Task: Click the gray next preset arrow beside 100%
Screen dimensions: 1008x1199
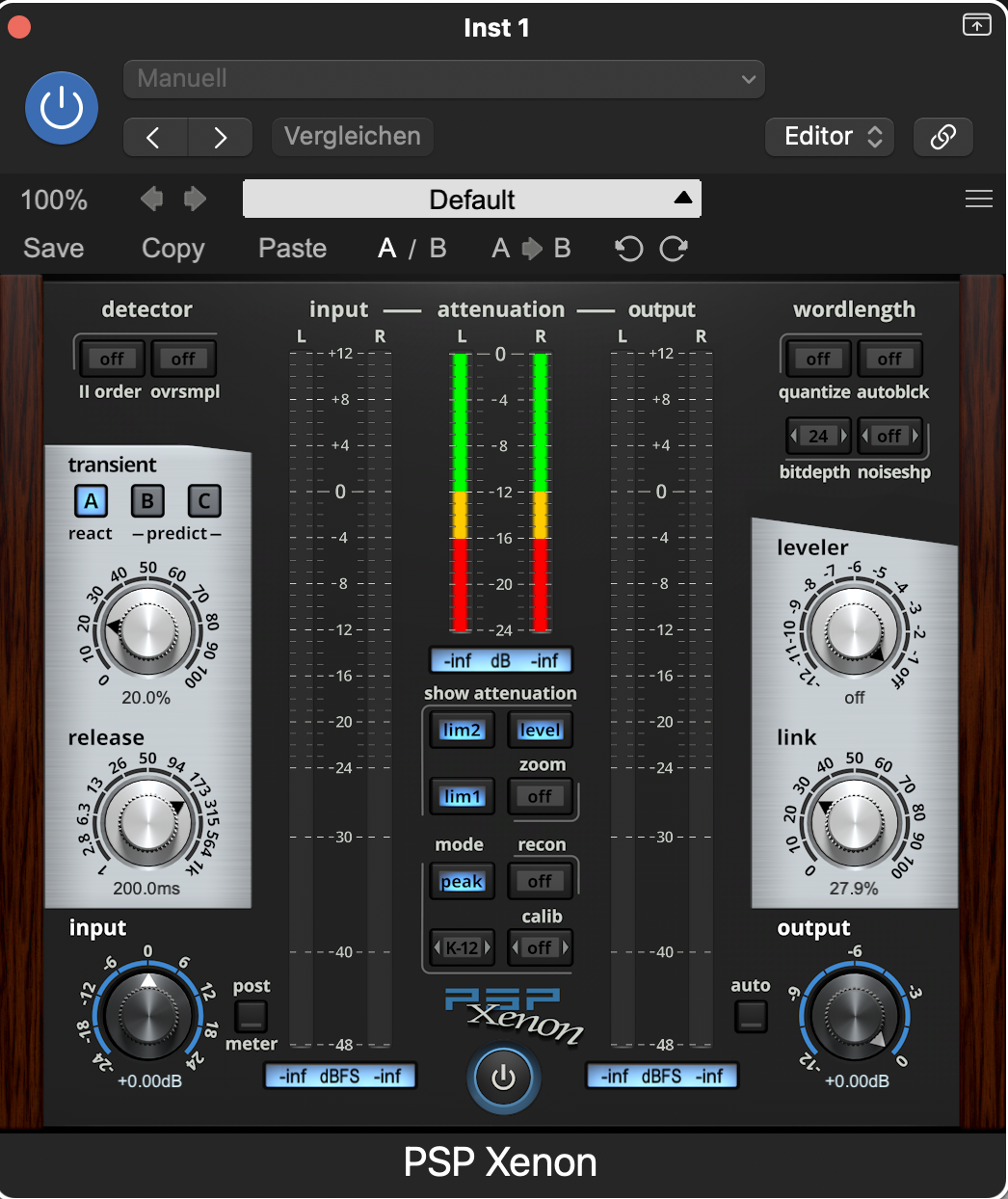Action: pos(195,200)
